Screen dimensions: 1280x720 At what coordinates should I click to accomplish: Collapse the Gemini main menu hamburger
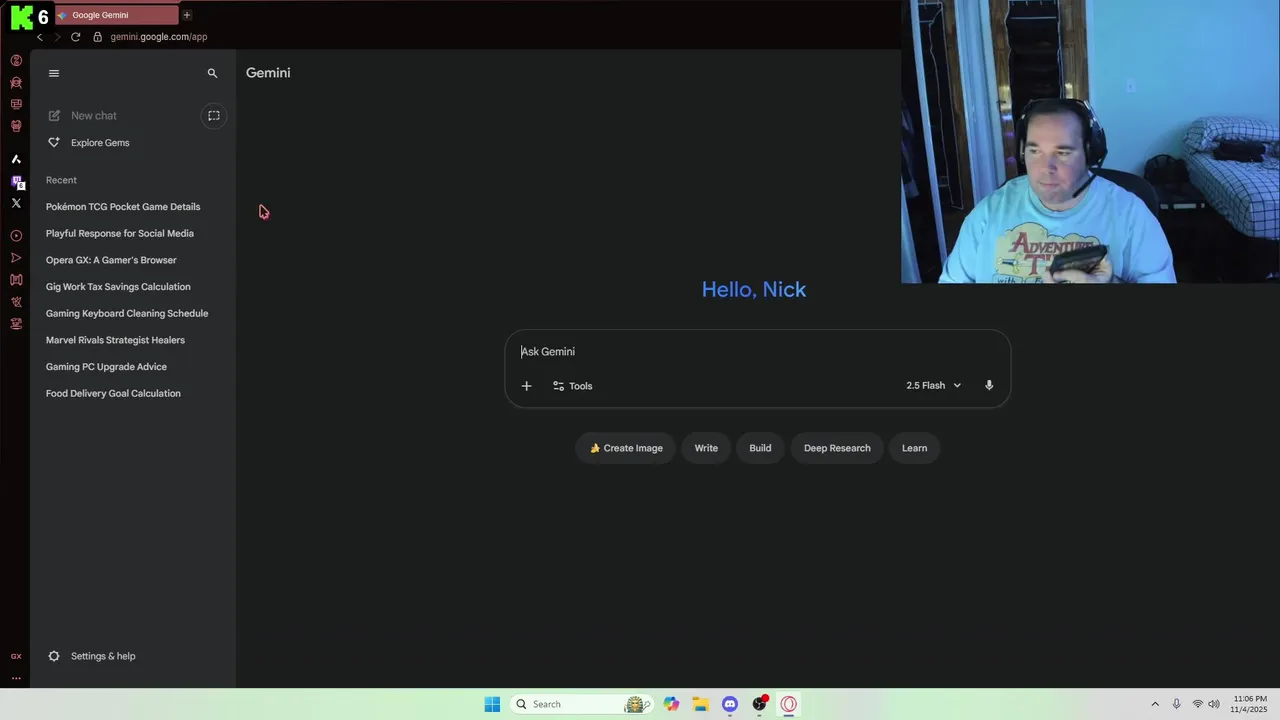pyautogui.click(x=54, y=73)
